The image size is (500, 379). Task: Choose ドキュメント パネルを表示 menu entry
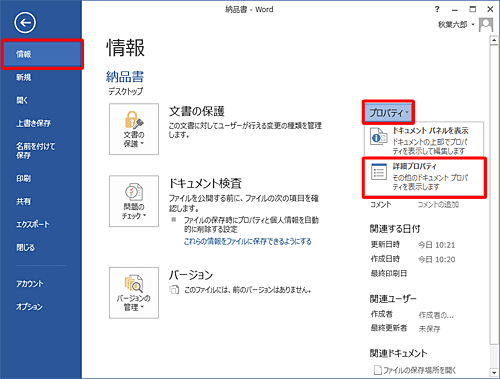tap(424, 139)
